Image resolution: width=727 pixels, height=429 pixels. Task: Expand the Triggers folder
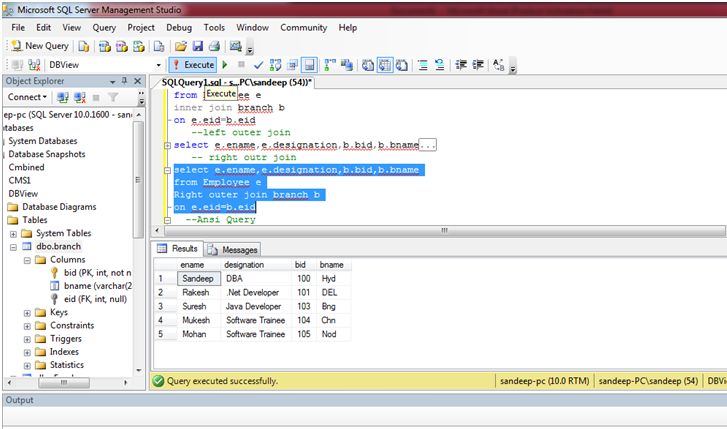[27, 339]
